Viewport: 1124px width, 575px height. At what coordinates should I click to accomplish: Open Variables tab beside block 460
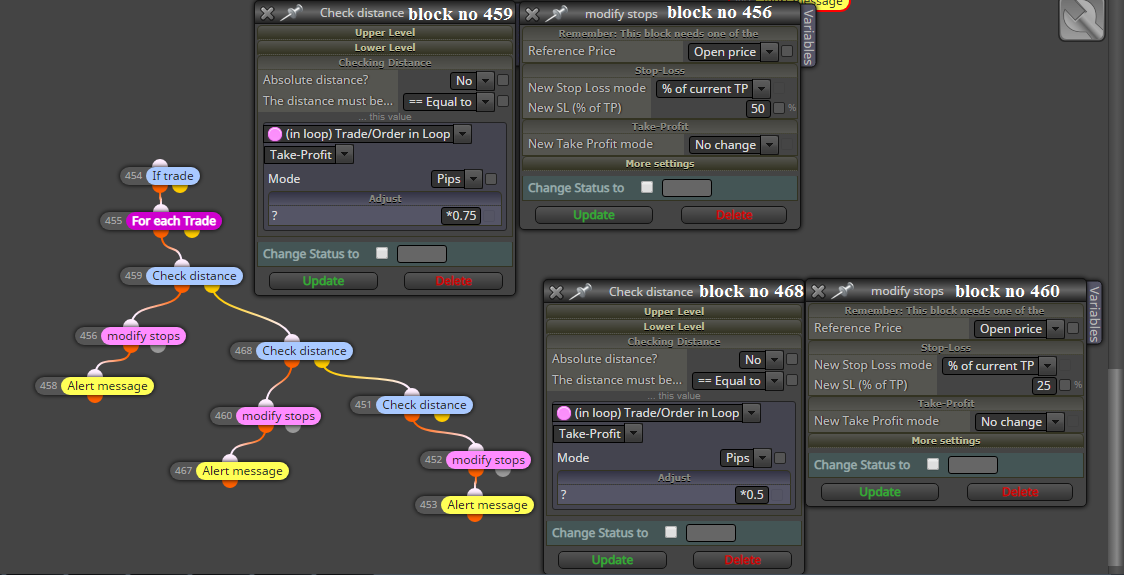tap(1093, 313)
